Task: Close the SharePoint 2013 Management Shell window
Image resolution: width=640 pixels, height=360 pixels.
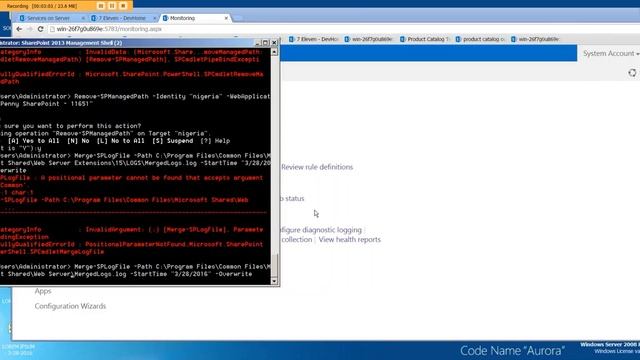Action: point(274,43)
